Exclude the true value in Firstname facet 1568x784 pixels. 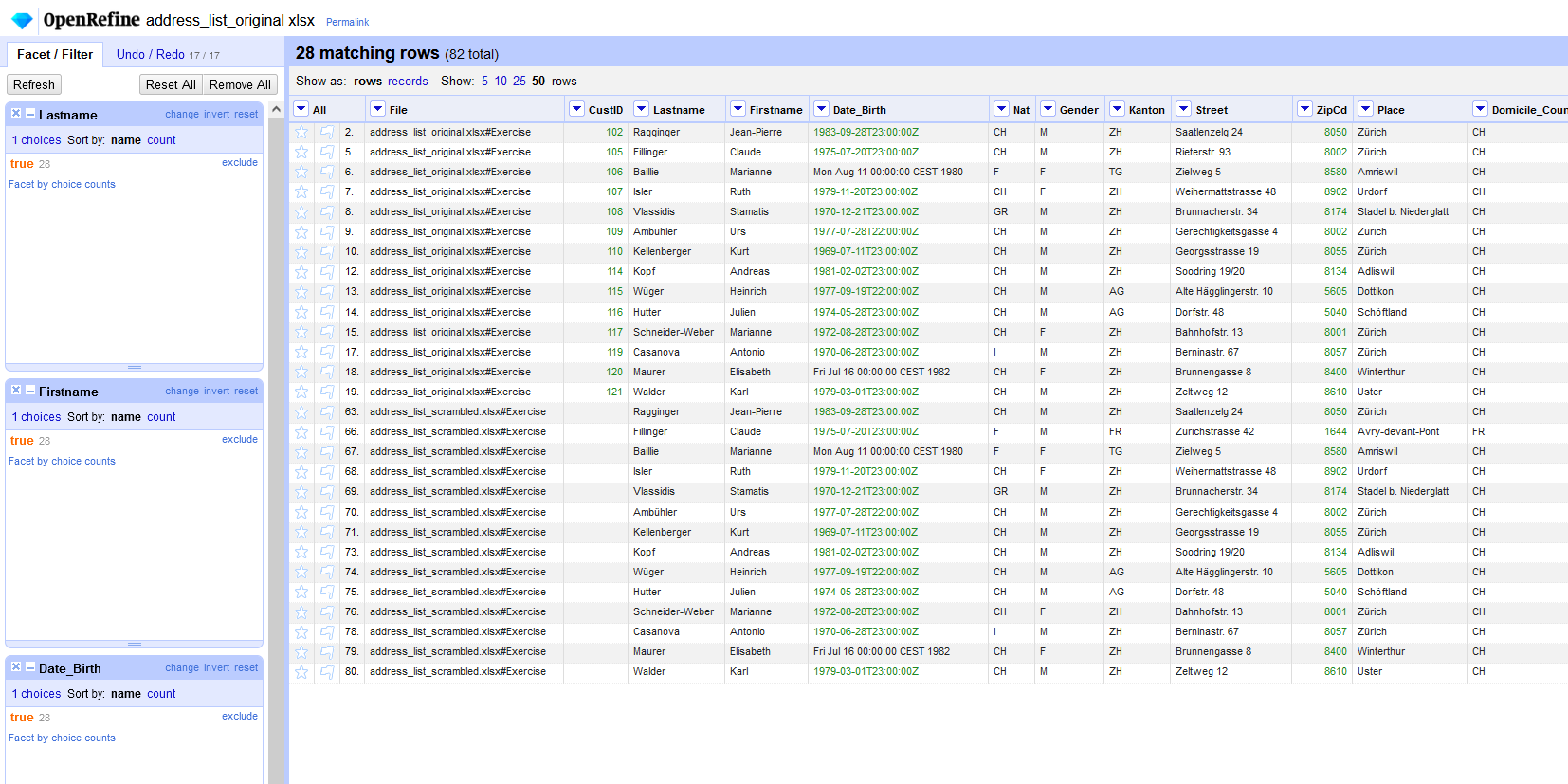[x=239, y=440]
